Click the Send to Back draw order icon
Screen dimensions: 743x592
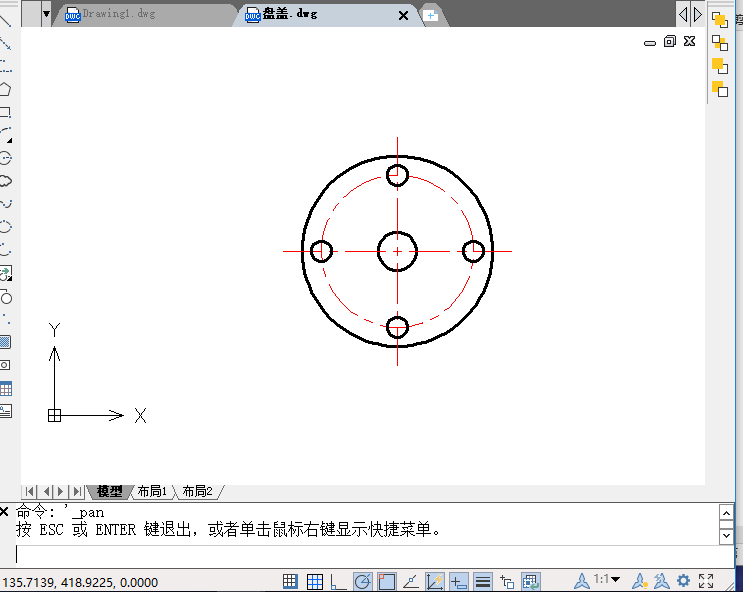tap(719, 42)
